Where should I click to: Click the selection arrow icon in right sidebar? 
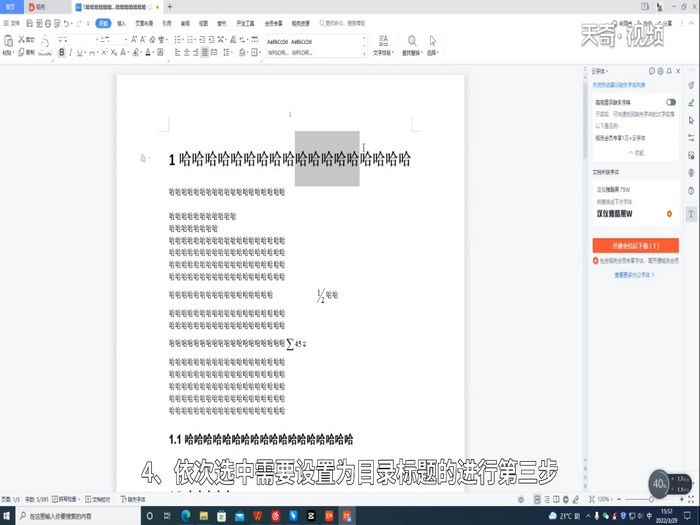point(691,120)
